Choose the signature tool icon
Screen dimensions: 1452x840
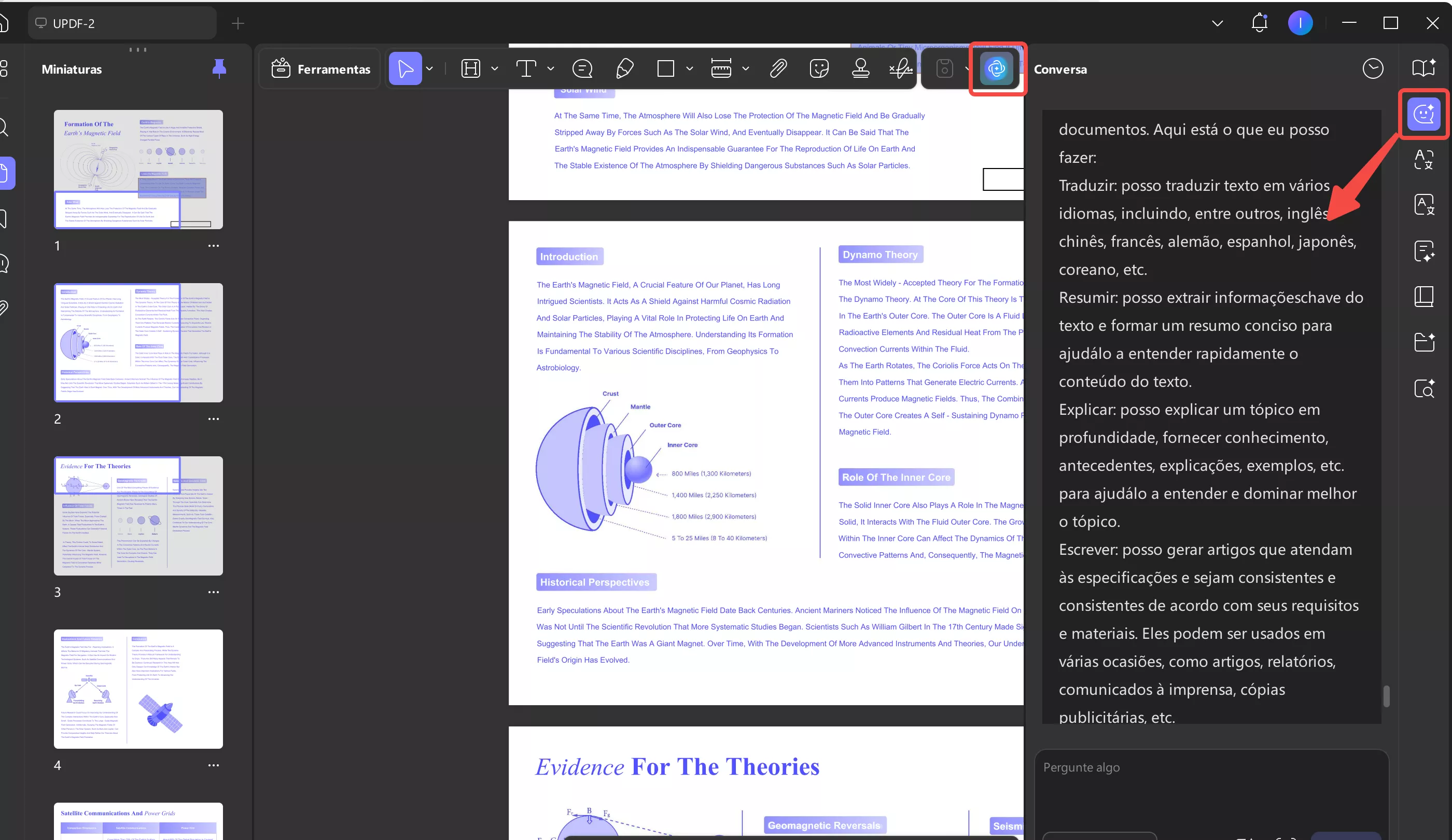click(x=901, y=69)
